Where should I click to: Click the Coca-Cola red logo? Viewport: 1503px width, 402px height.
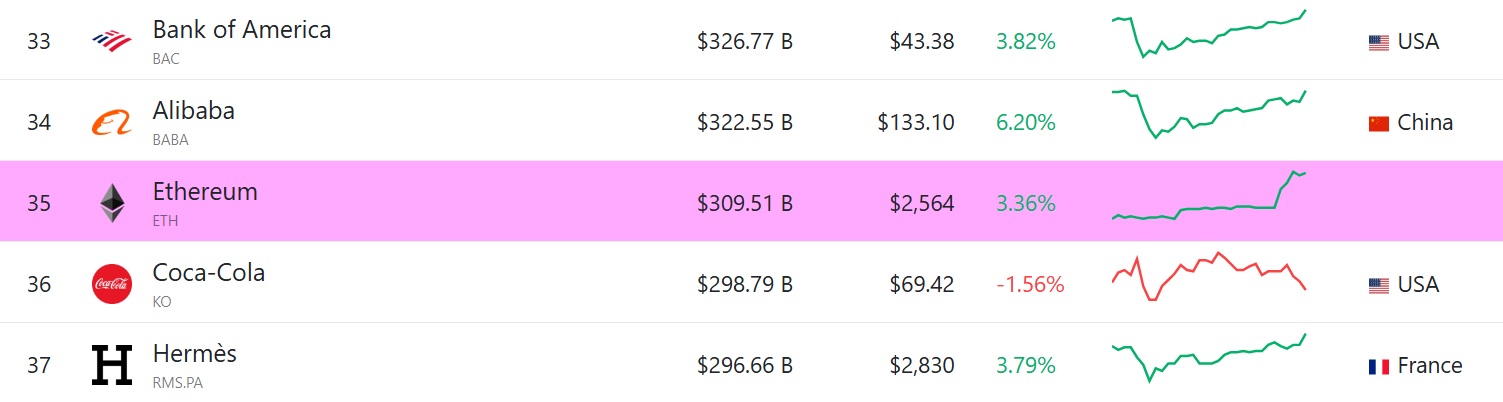111,284
